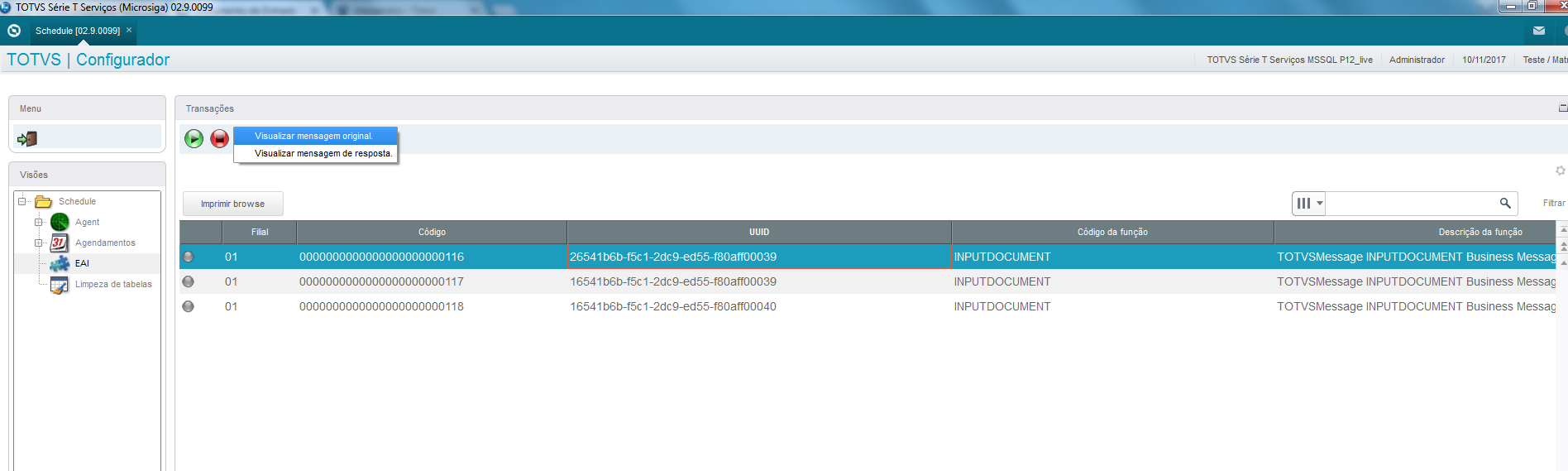Viewport: 1568px width, 471px height.
Task: Sort by Código da função column header
Action: click(x=1112, y=232)
